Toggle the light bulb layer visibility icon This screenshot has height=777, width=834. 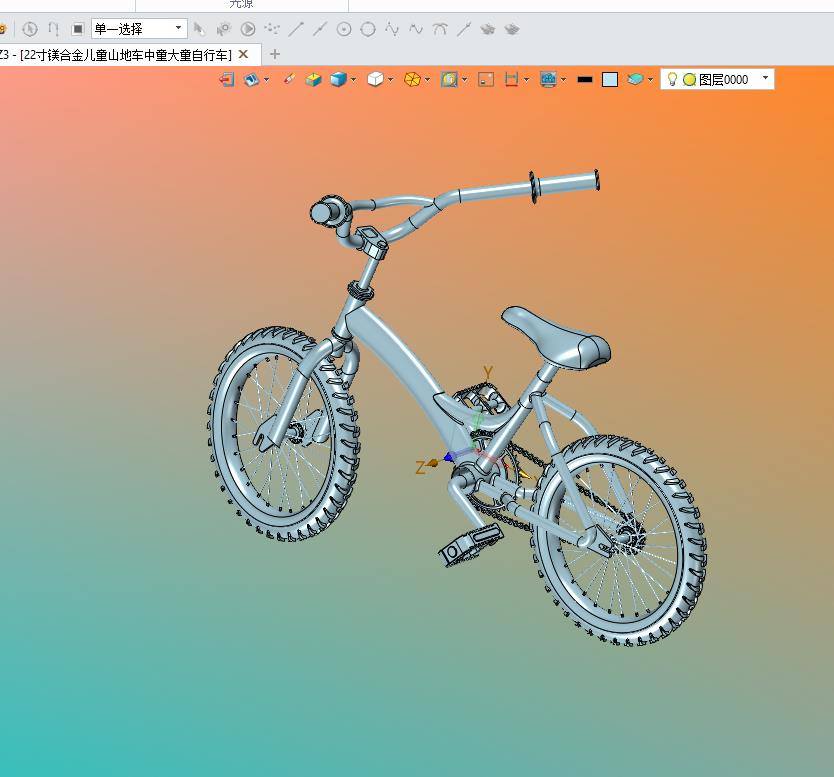(672, 79)
